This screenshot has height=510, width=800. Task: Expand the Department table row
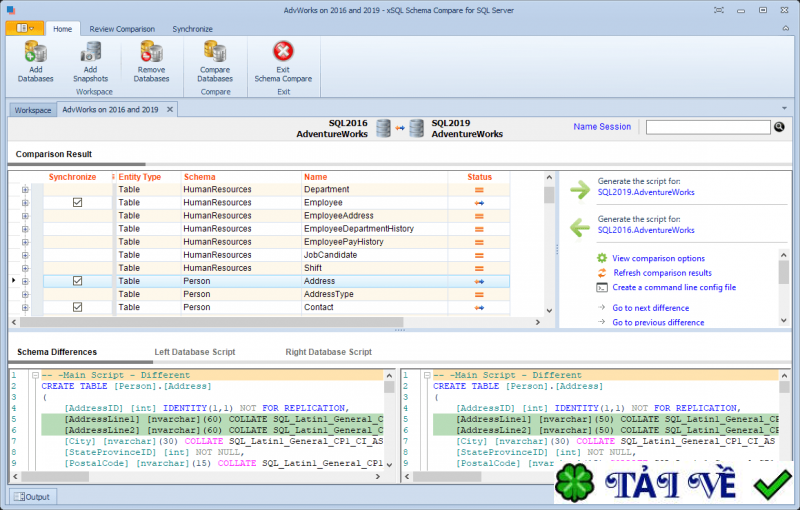coord(25,190)
